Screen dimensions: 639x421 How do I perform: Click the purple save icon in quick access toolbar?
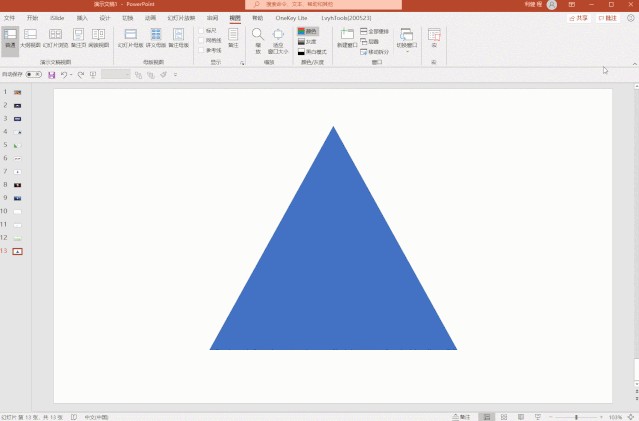51,74
